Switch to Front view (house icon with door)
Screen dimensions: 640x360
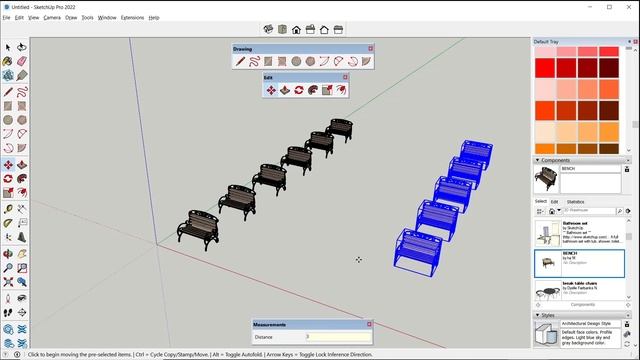[296, 29]
